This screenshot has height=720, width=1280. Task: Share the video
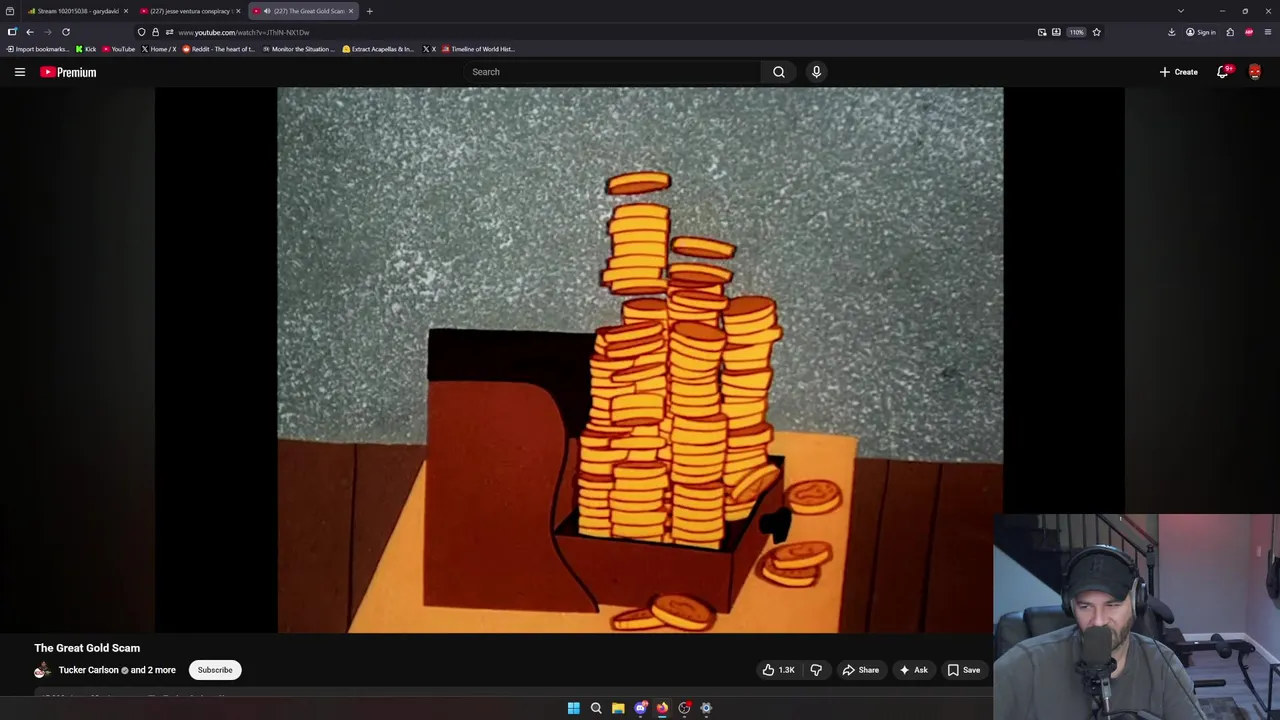[860, 670]
